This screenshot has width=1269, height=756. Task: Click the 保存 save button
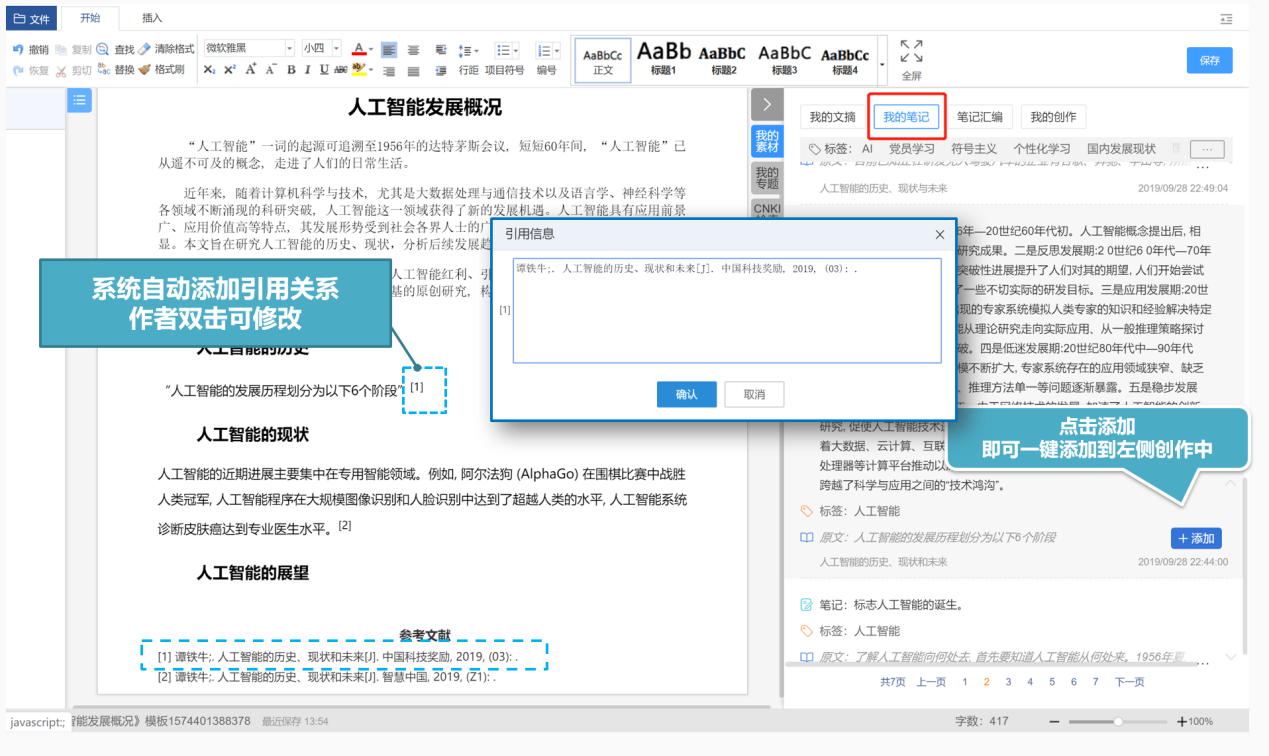pos(1209,60)
